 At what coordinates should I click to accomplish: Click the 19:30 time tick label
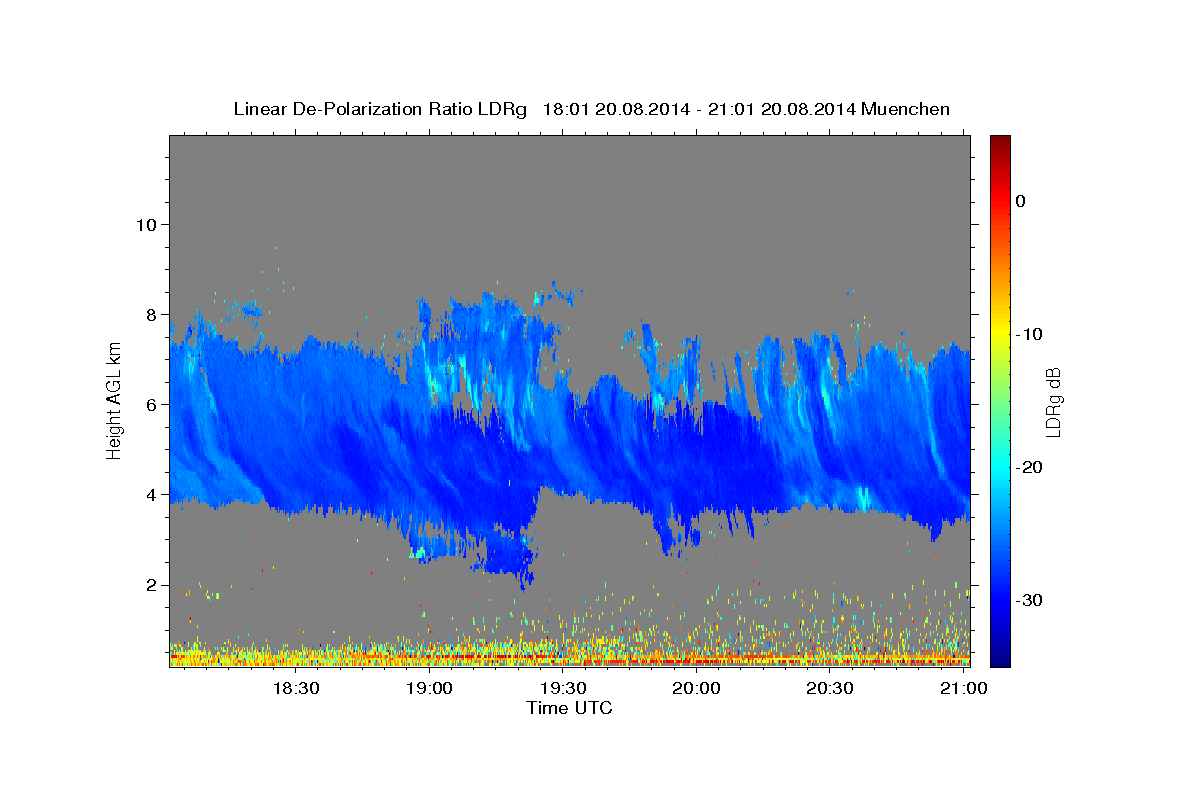(x=563, y=688)
